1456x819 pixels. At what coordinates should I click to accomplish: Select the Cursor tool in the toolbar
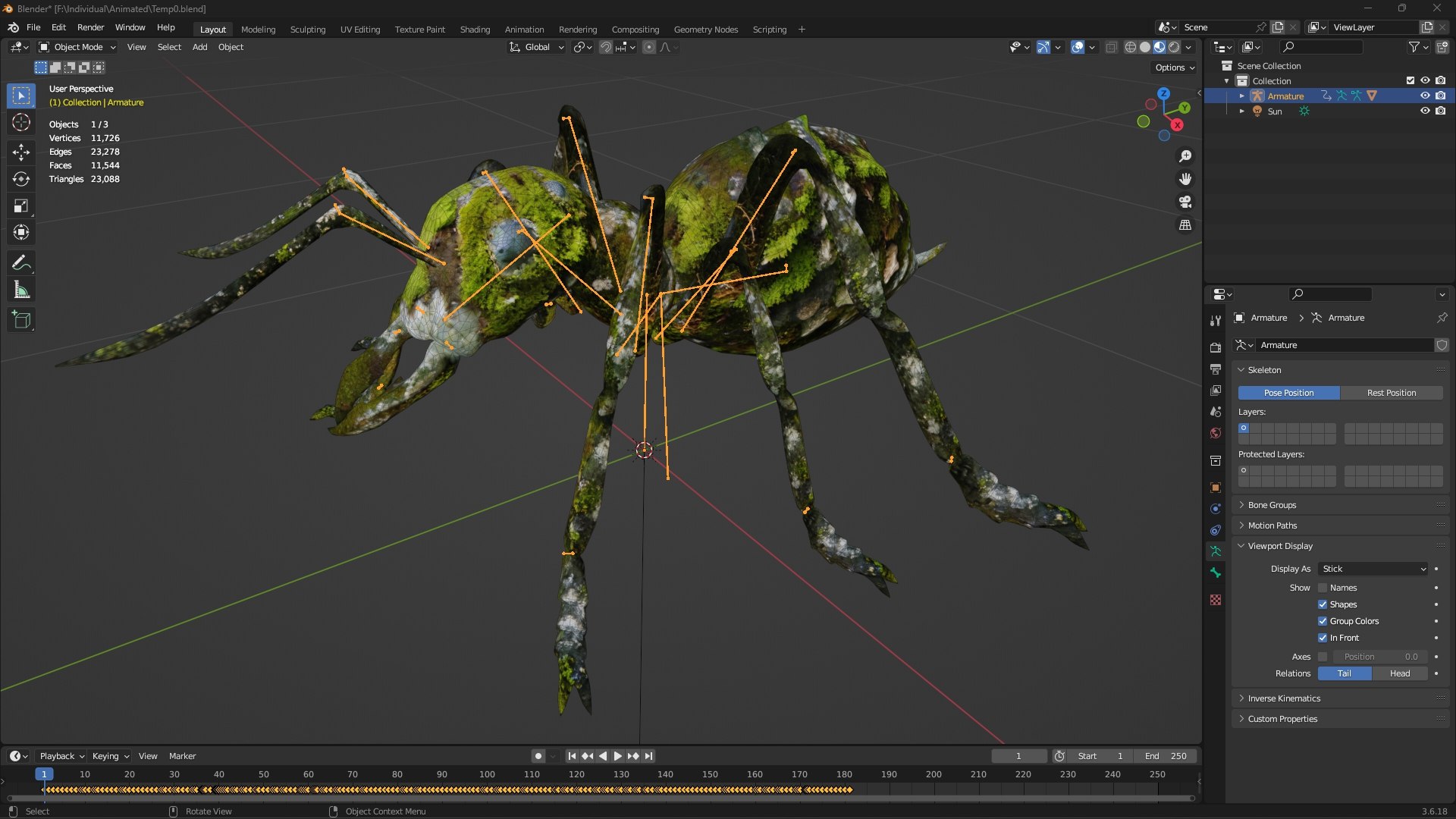21,122
